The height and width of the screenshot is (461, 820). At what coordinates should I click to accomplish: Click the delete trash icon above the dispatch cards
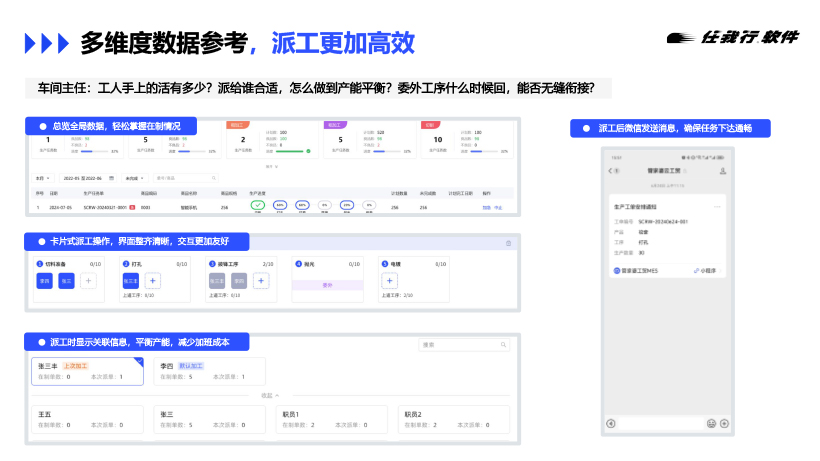pos(508,243)
